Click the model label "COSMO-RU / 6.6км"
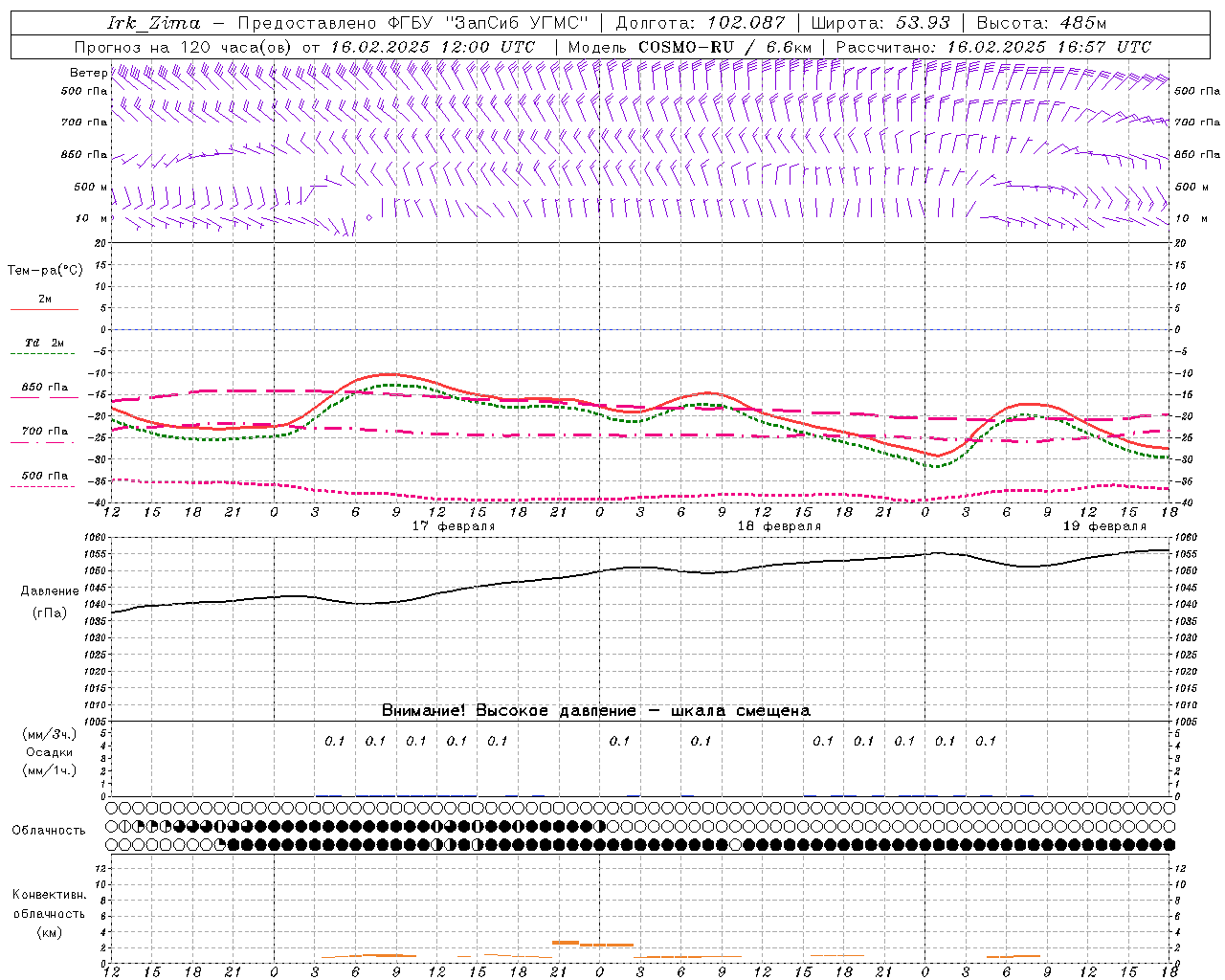This screenshot has width=1225, height=980. [724, 47]
